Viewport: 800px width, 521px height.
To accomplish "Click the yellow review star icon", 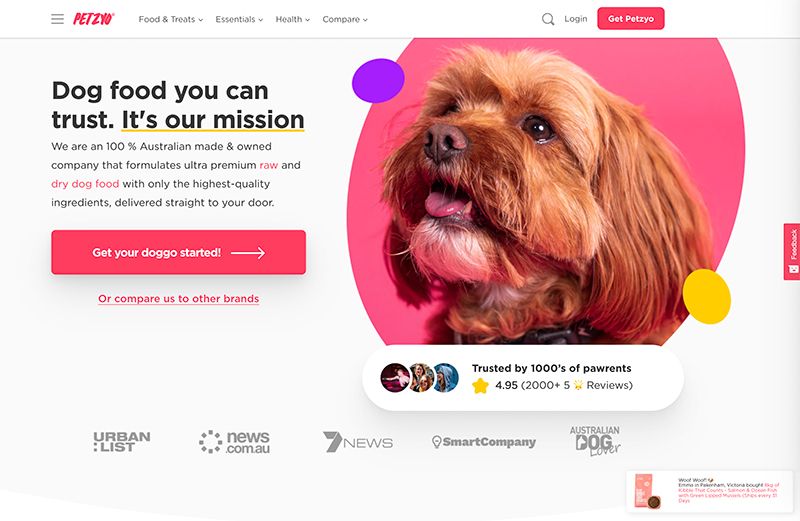I will coord(480,385).
